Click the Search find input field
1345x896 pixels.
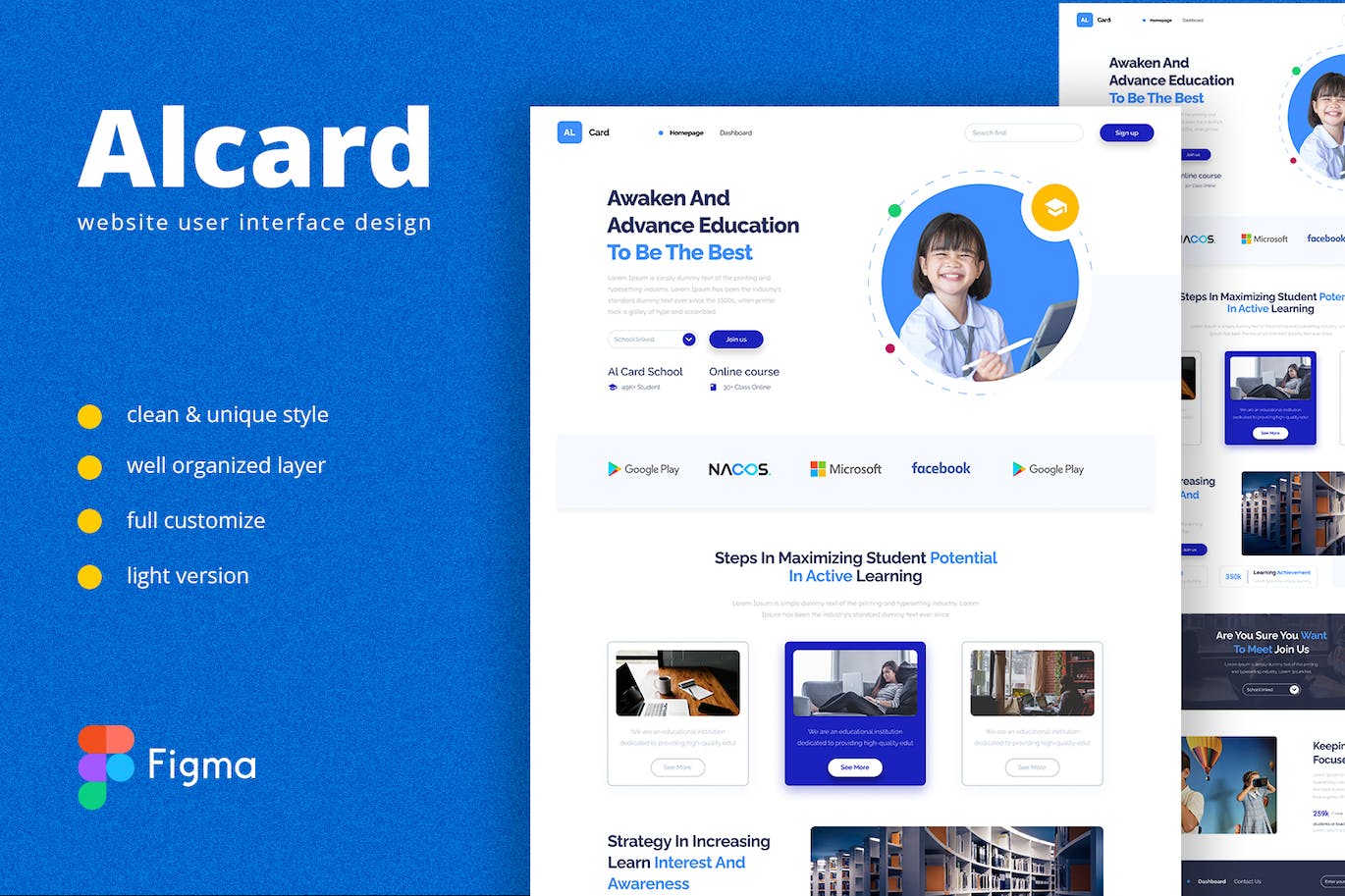point(1024,132)
